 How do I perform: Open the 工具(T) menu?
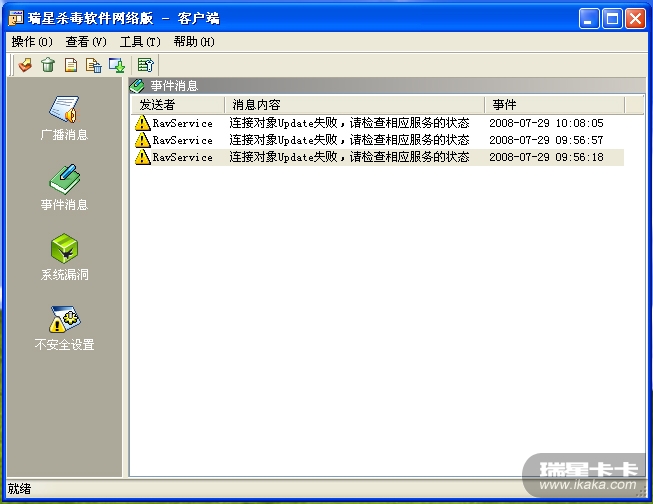point(140,42)
